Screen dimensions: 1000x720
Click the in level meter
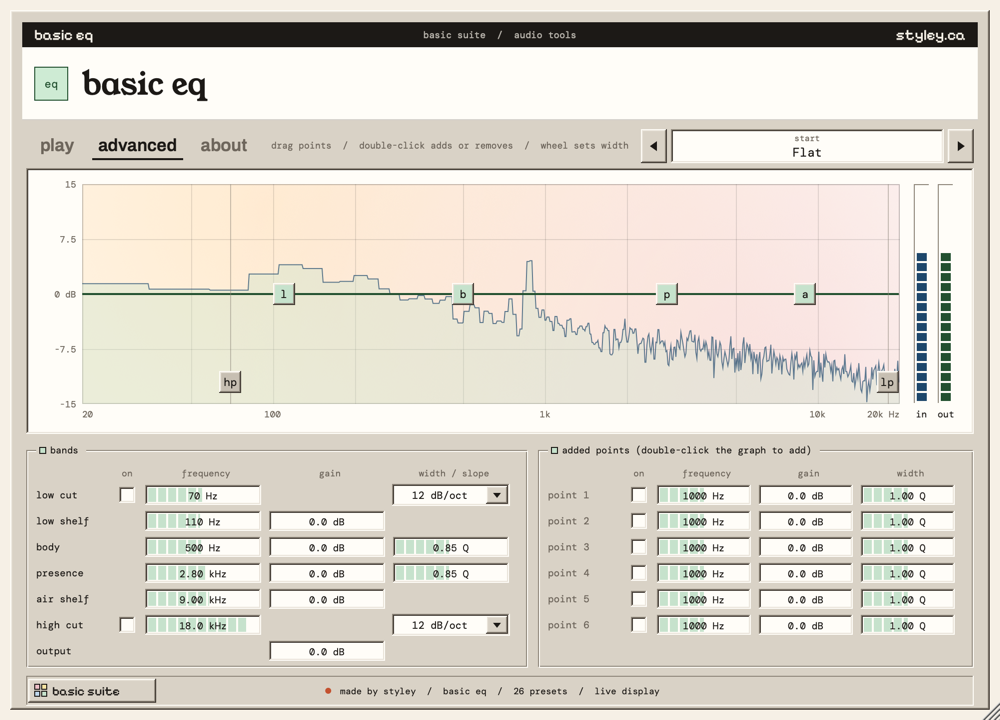922,293
